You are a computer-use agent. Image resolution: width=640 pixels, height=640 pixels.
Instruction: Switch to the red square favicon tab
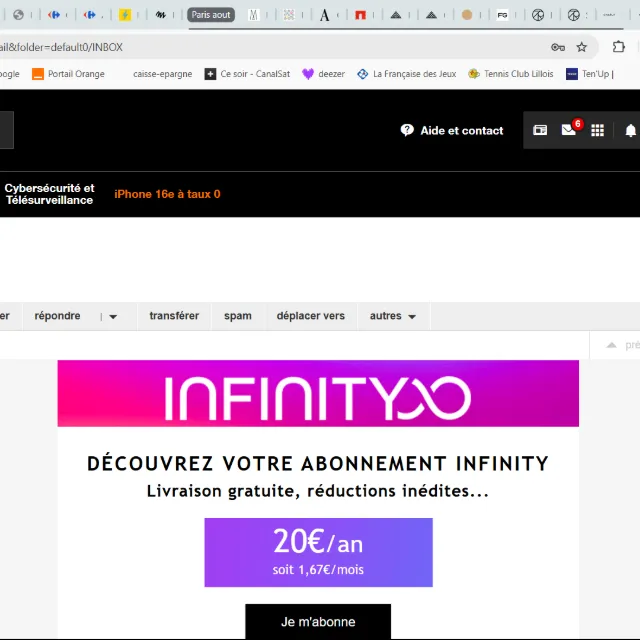(x=360, y=15)
